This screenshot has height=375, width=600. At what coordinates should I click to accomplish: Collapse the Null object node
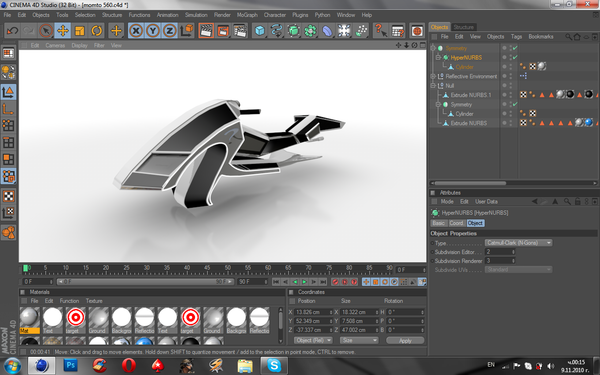(433, 86)
